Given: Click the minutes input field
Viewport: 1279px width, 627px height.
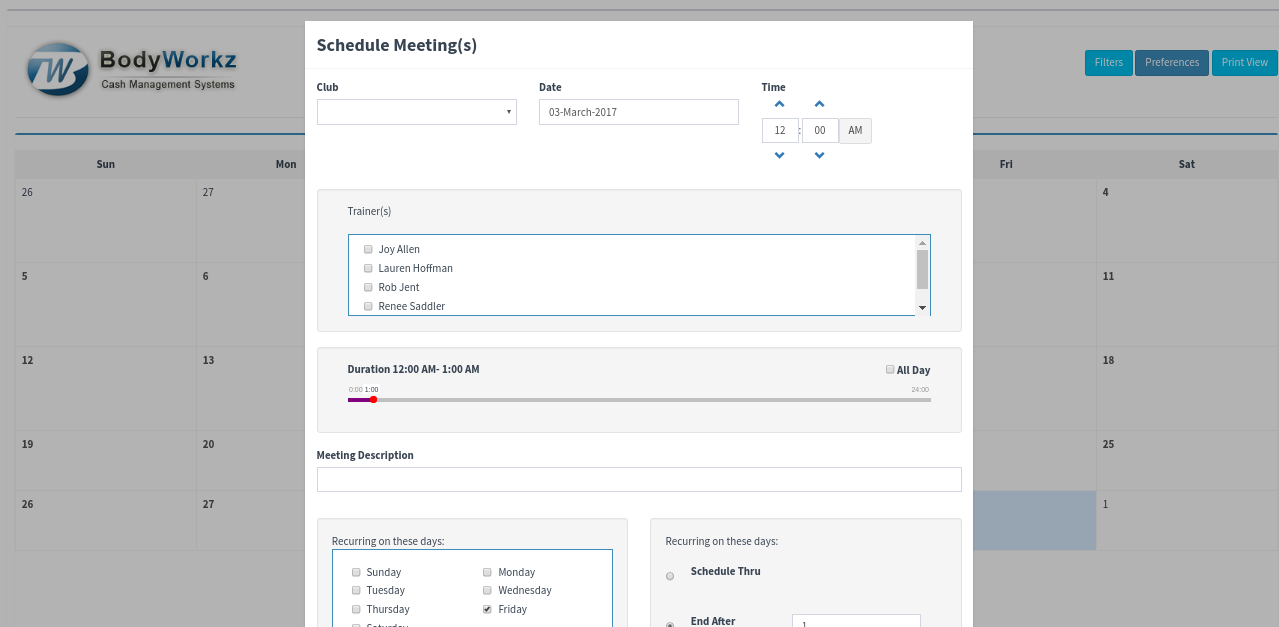Looking at the screenshot, I should coord(820,131).
